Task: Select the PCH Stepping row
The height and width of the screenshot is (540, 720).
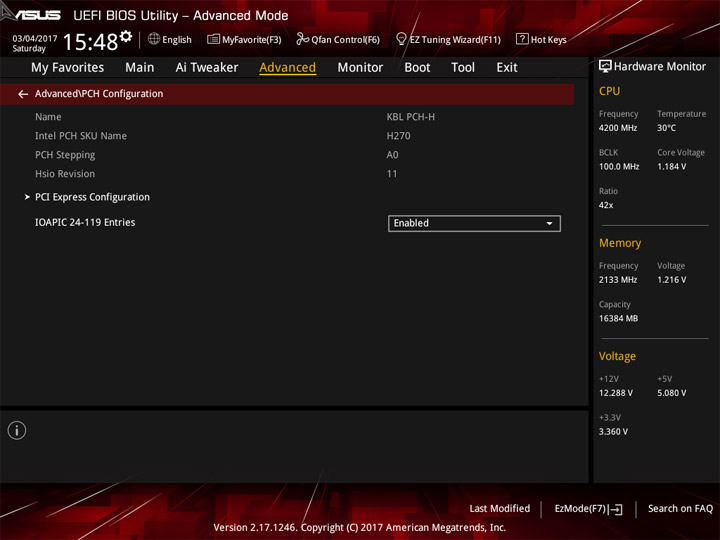Action: tap(65, 155)
